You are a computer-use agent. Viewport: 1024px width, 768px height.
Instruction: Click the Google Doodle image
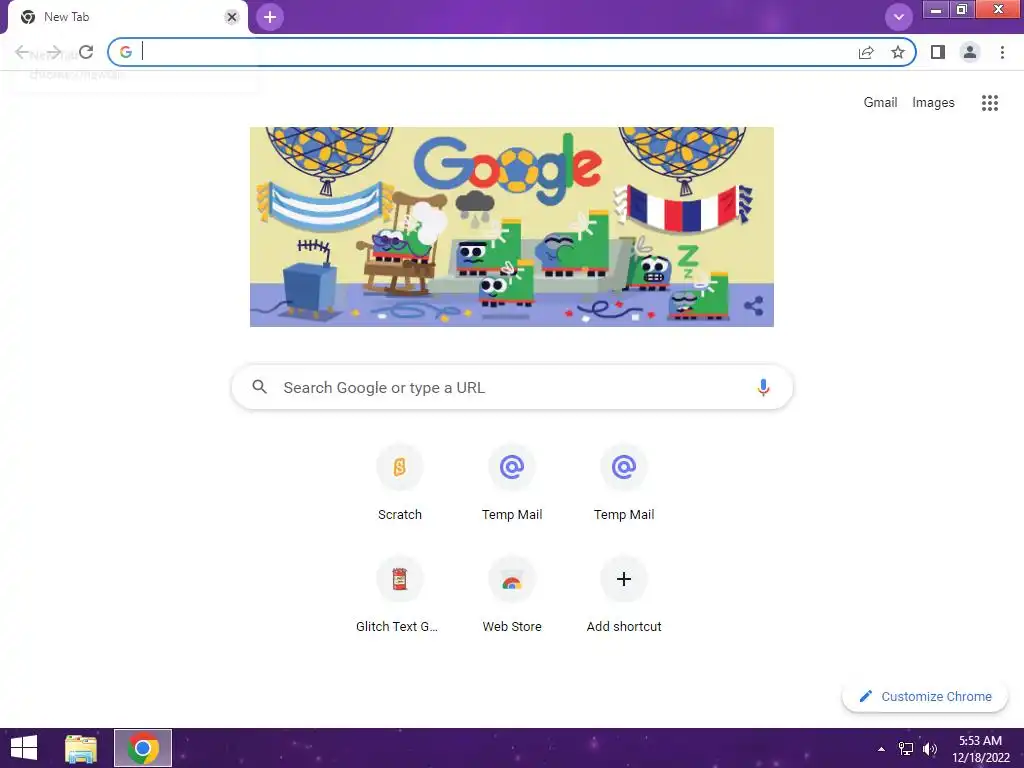[512, 227]
